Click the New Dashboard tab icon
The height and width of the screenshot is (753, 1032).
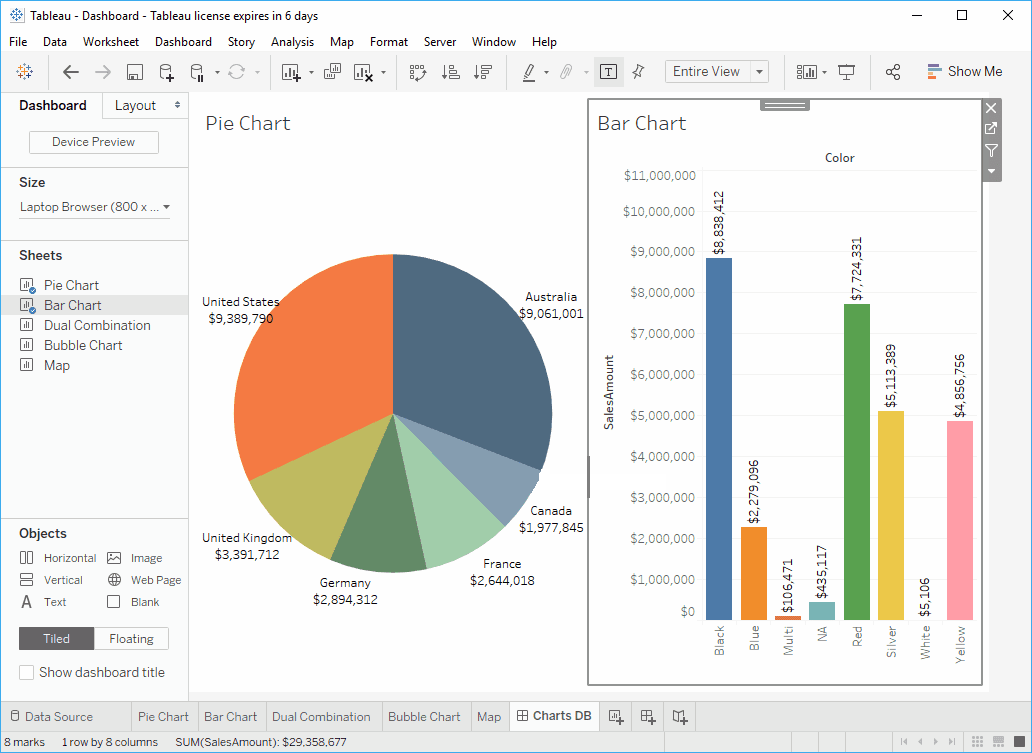point(648,716)
